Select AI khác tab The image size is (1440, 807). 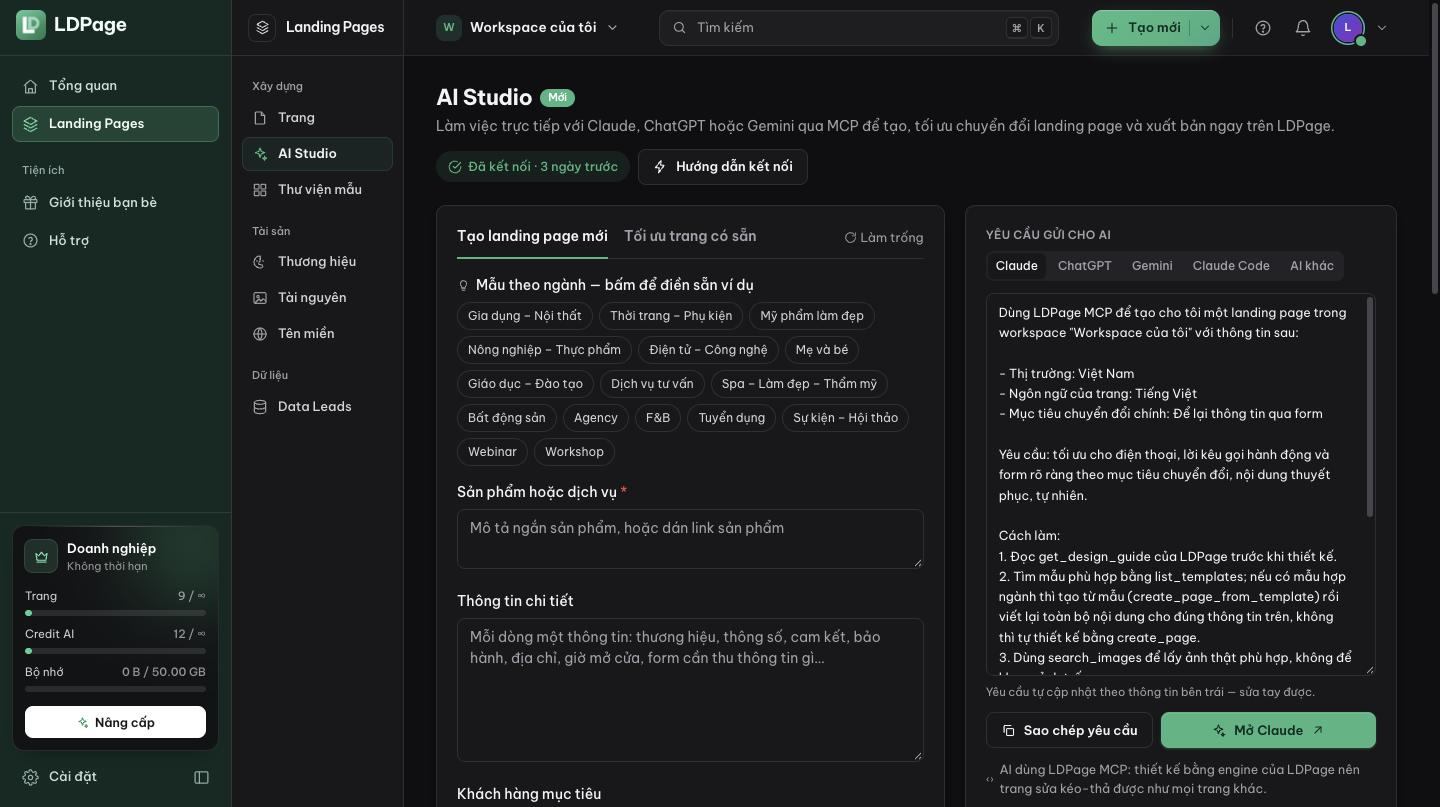click(1312, 266)
